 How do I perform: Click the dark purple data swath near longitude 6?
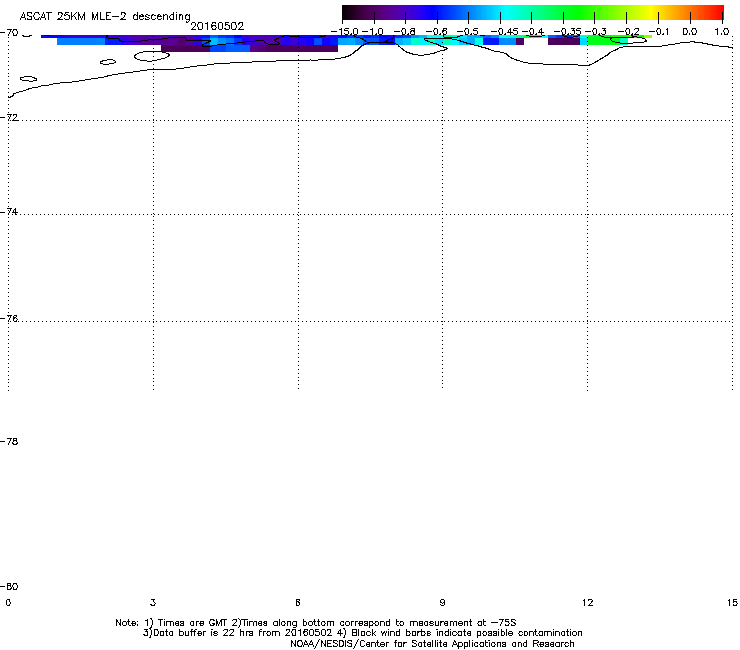294,48
